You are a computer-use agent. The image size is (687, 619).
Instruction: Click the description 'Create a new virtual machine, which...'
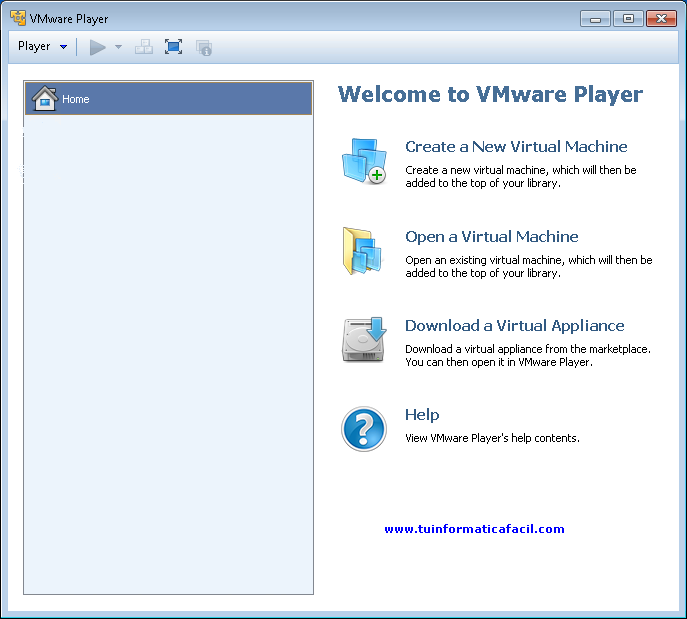point(521,177)
